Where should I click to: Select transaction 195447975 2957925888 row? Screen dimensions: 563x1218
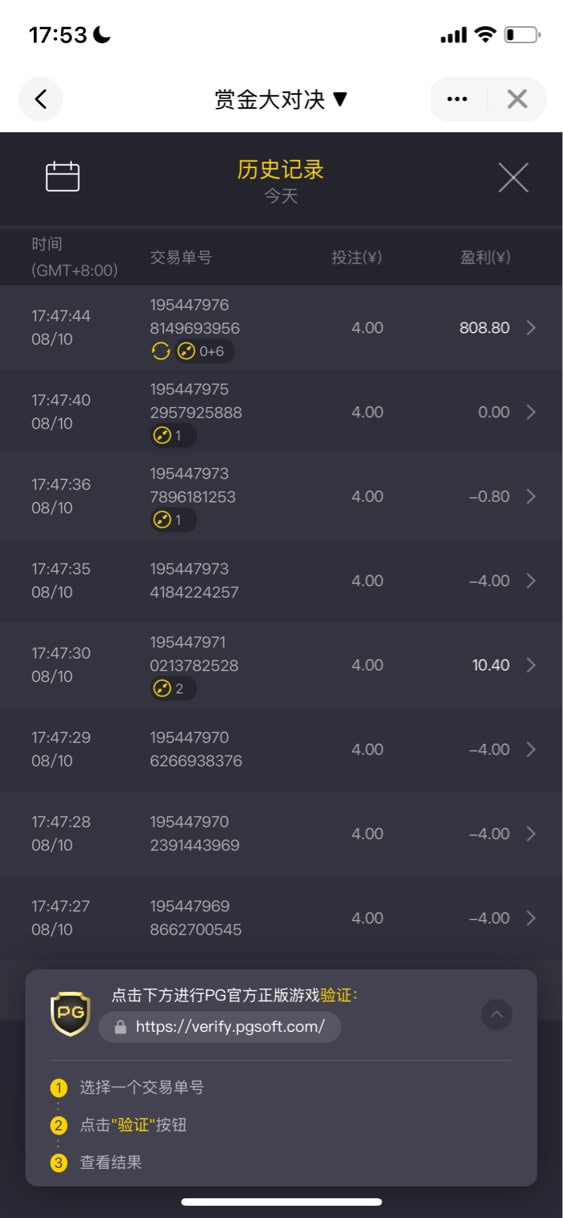281,412
